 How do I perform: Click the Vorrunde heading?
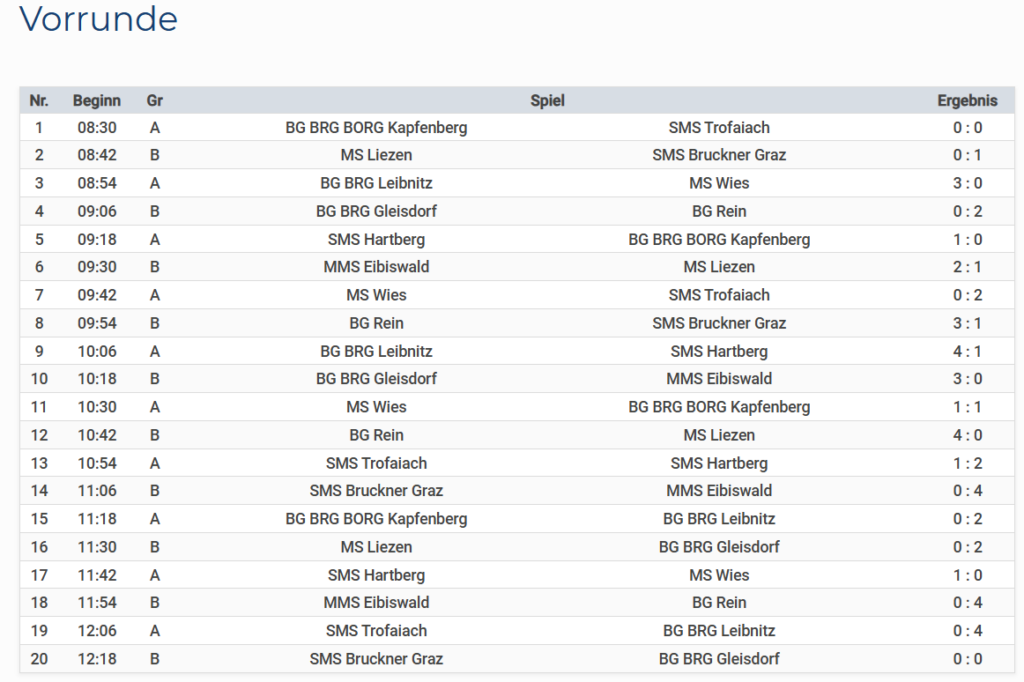[98, 19]
